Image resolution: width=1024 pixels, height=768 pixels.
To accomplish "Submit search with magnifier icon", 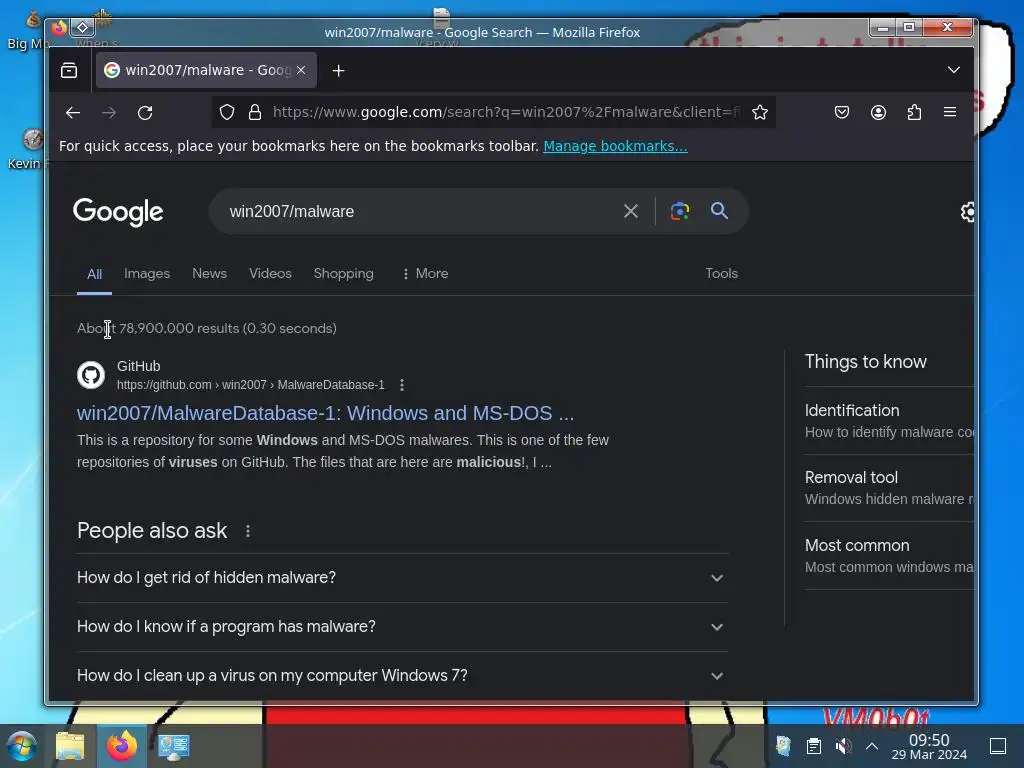I will coord(719,211).
